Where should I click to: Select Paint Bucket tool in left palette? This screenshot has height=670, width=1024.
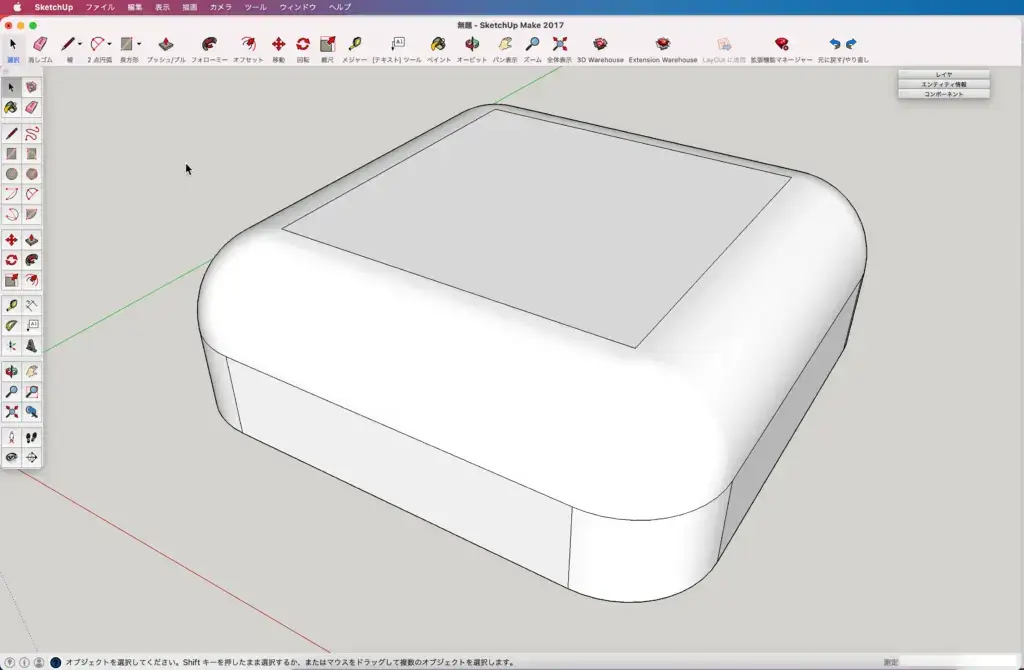pos(11,107)
